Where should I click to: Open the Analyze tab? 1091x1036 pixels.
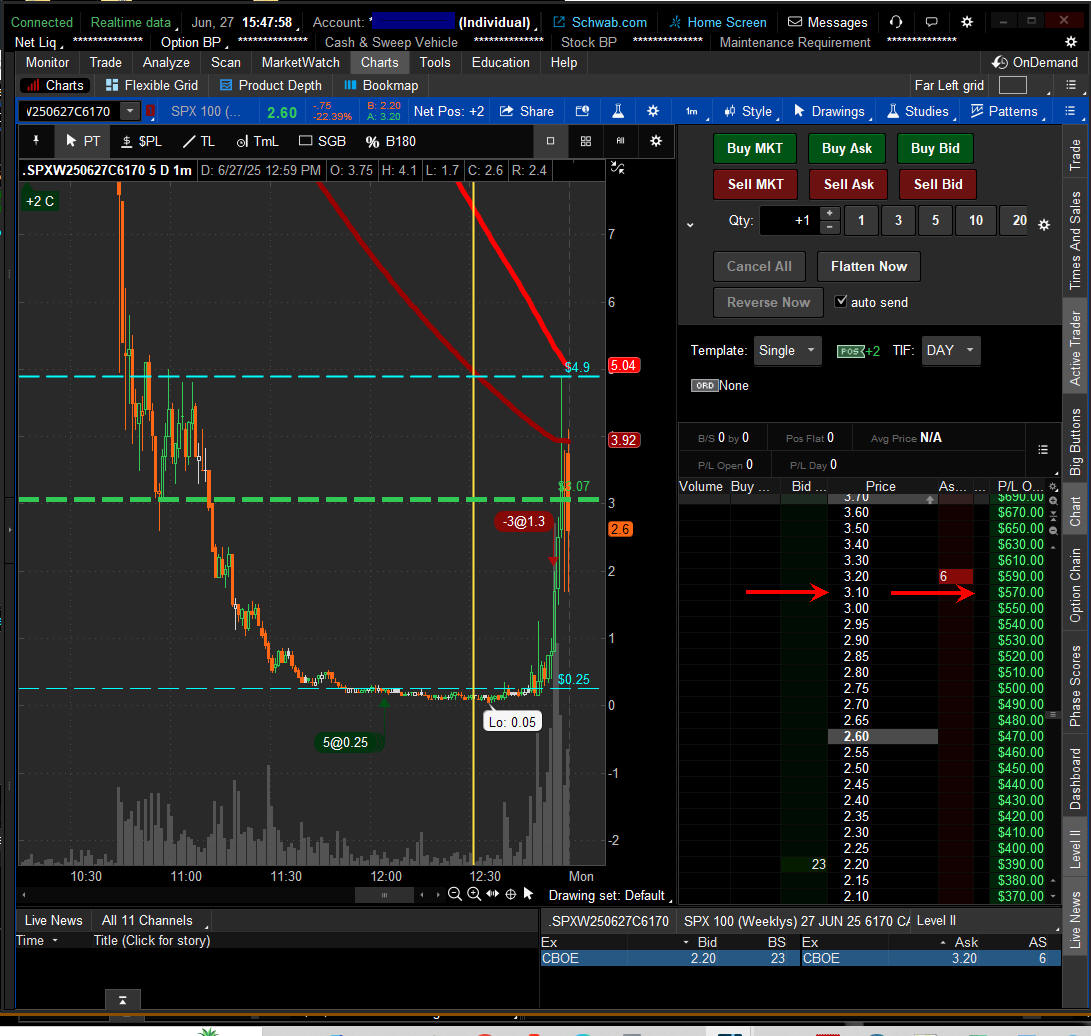point(166,63)
